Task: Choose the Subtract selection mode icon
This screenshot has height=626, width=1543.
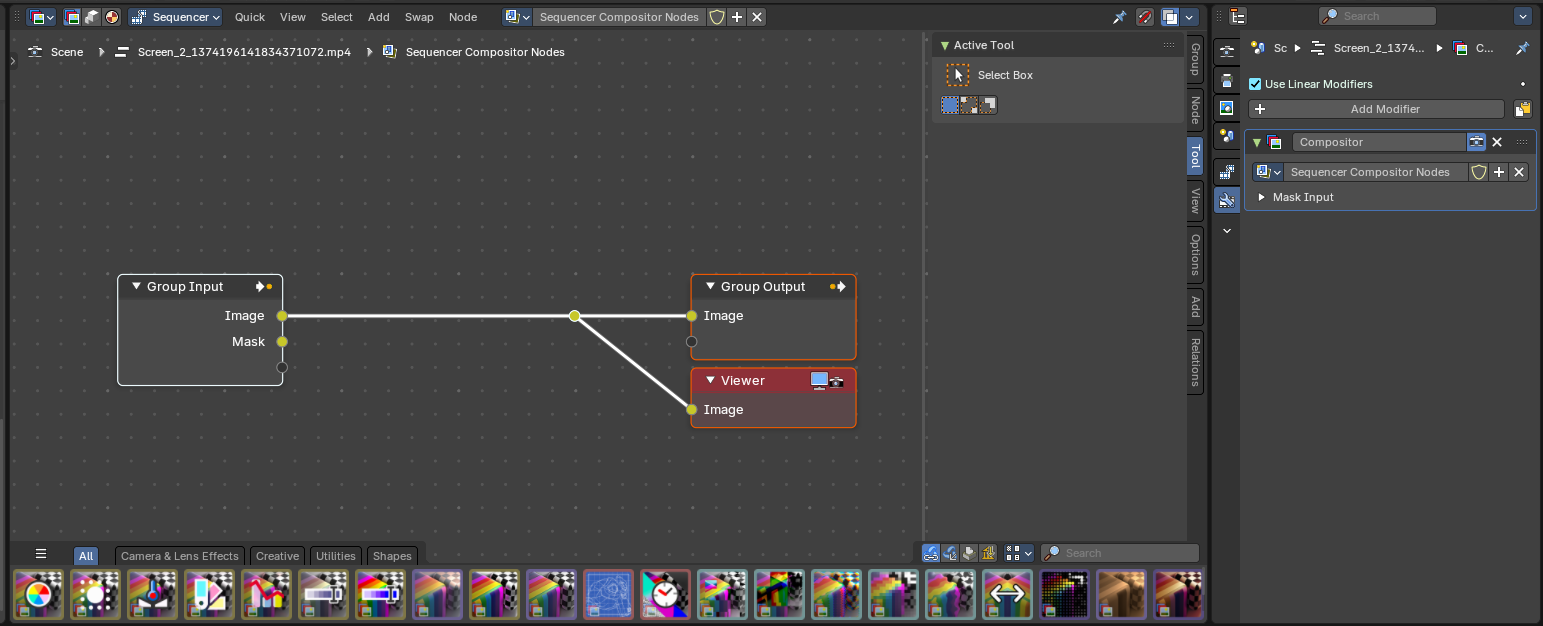Action: point(987,104)
